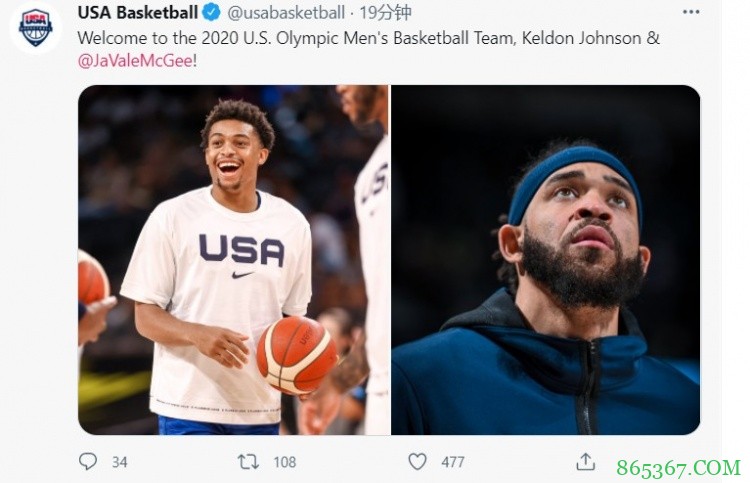
Task: Click the like count 477
Action: pyautogui.click(x=452, y=462)
